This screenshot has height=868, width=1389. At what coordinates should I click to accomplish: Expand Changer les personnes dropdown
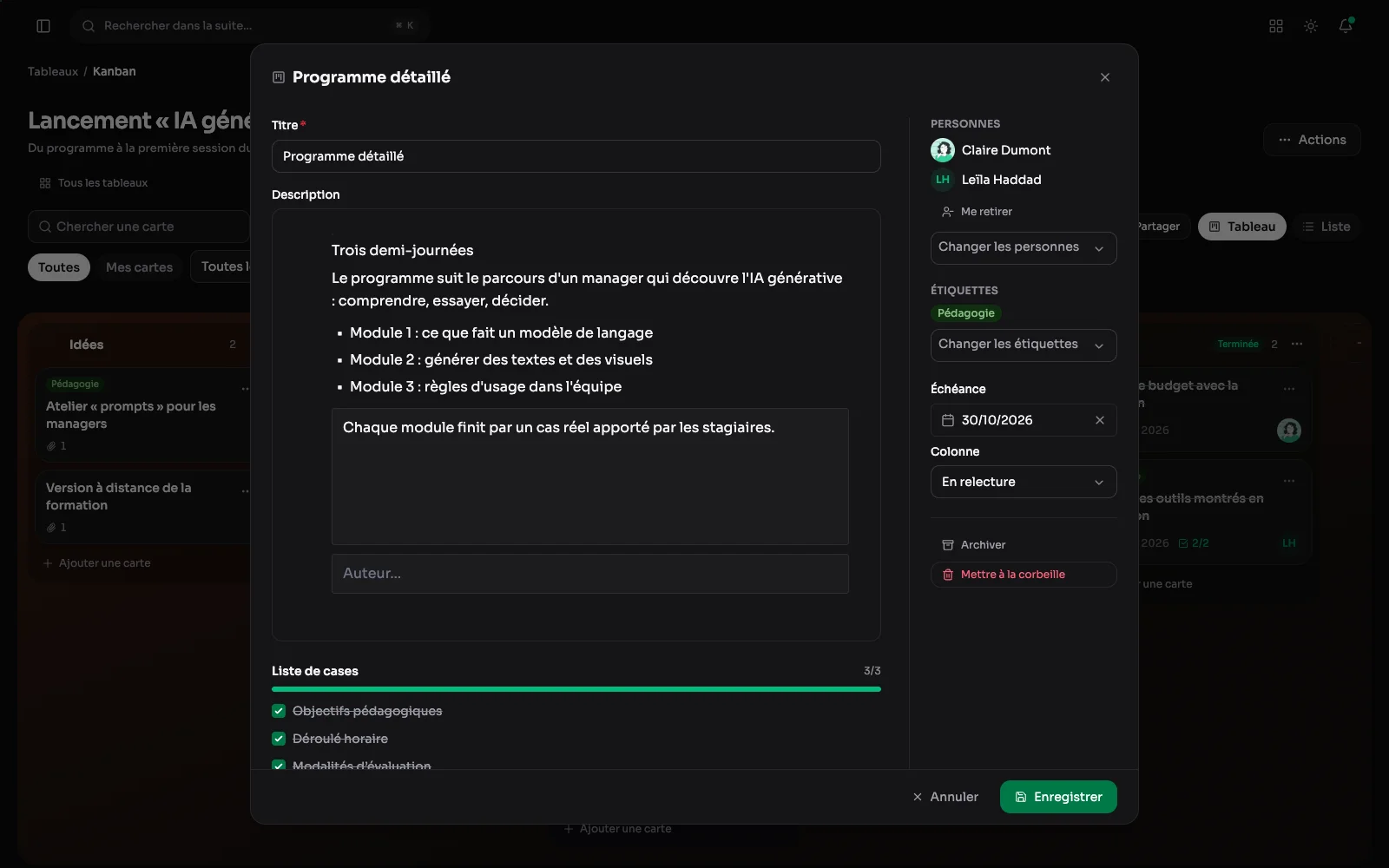[1024, 248]
